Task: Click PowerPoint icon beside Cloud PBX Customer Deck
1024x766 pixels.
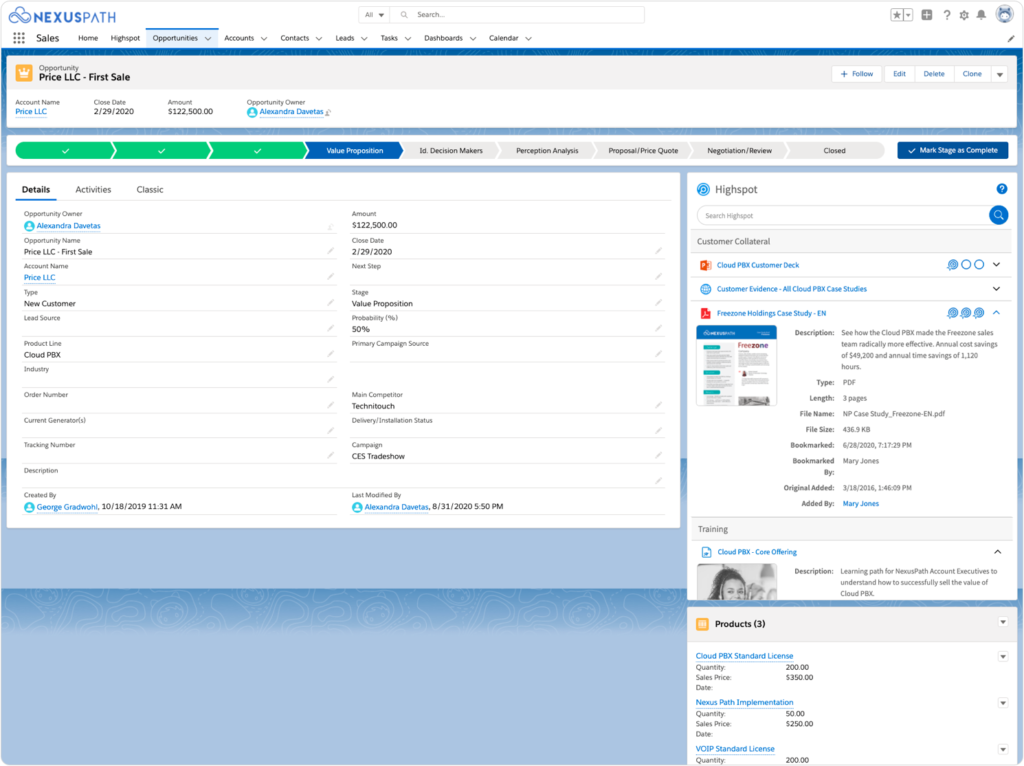Action: [705, 265]
